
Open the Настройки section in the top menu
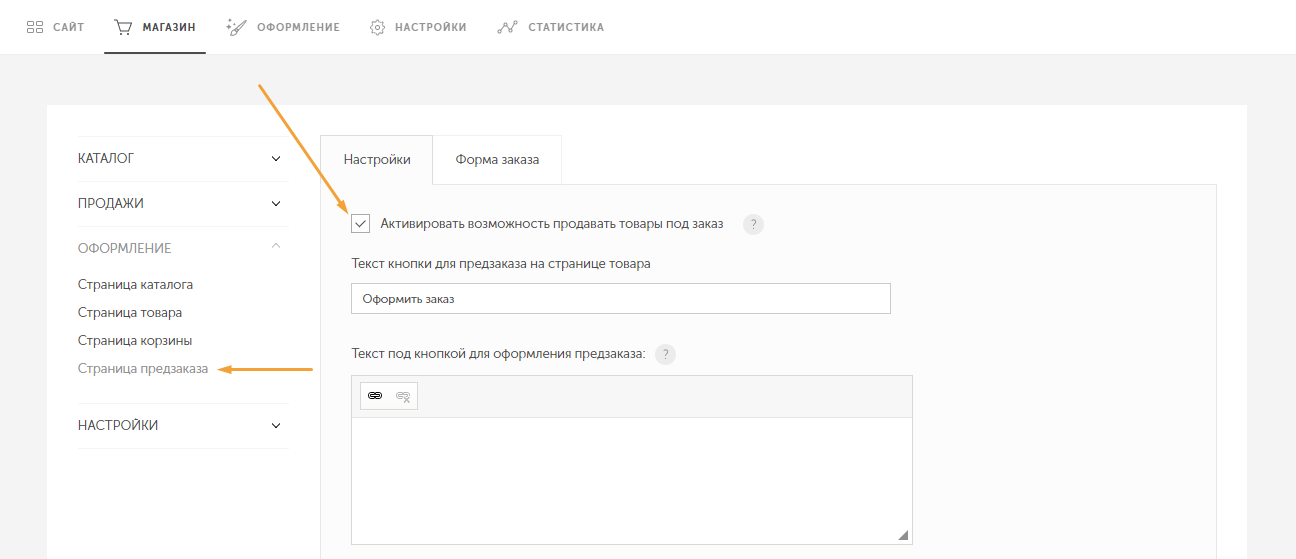click(418, 27)
